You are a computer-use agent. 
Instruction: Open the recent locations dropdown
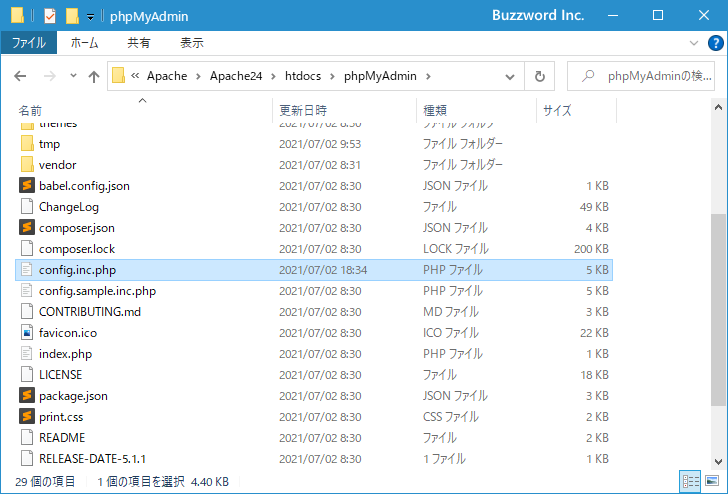pyautogui.click(x=73, y=75)
